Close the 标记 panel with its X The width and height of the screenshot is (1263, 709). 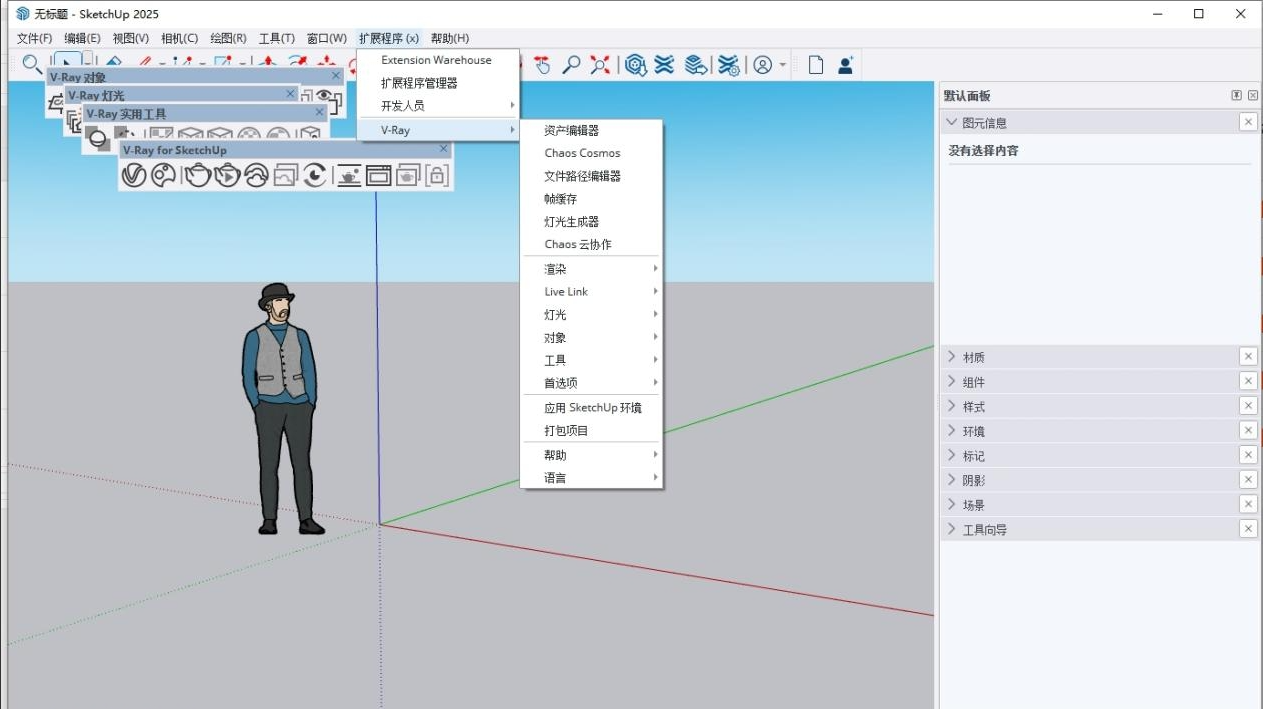tap(1248, 455)
